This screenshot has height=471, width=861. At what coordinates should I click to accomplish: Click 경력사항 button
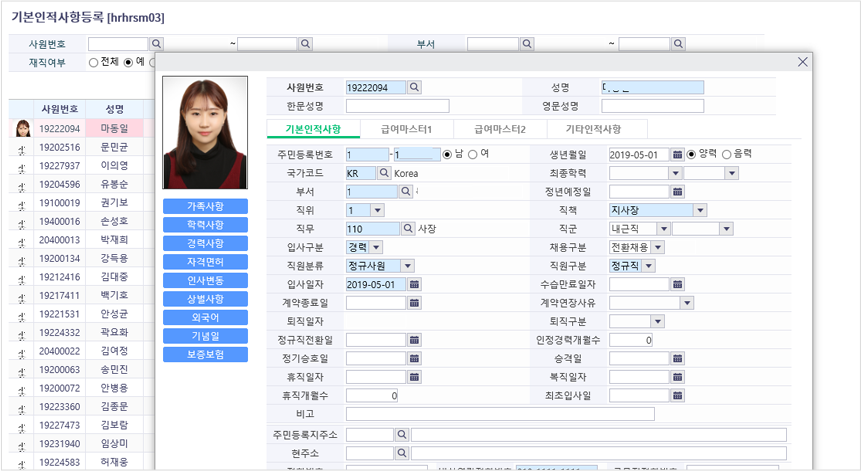(x=205, y=243)
